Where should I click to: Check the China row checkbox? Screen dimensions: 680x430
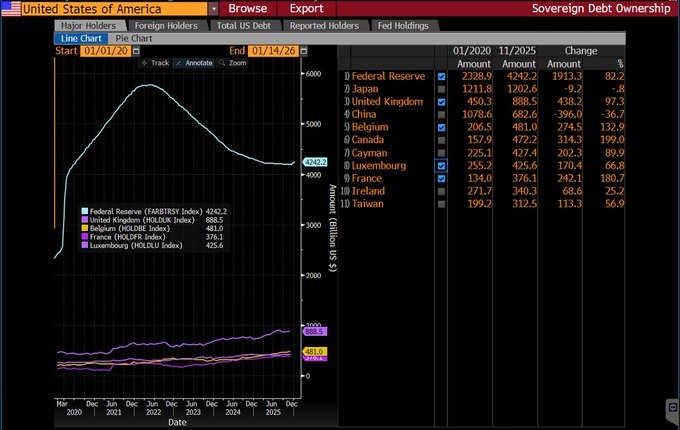pos(442,115)
